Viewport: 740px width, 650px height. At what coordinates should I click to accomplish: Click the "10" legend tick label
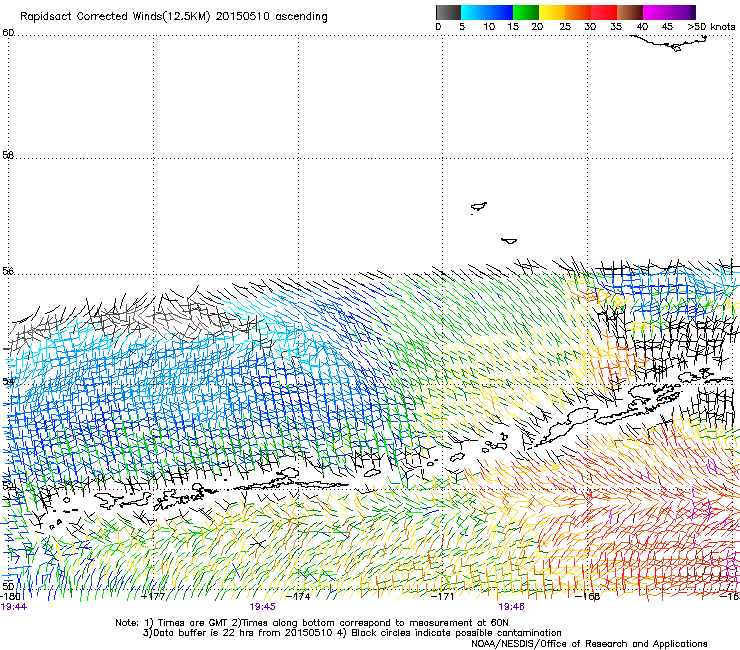[489, 27]
